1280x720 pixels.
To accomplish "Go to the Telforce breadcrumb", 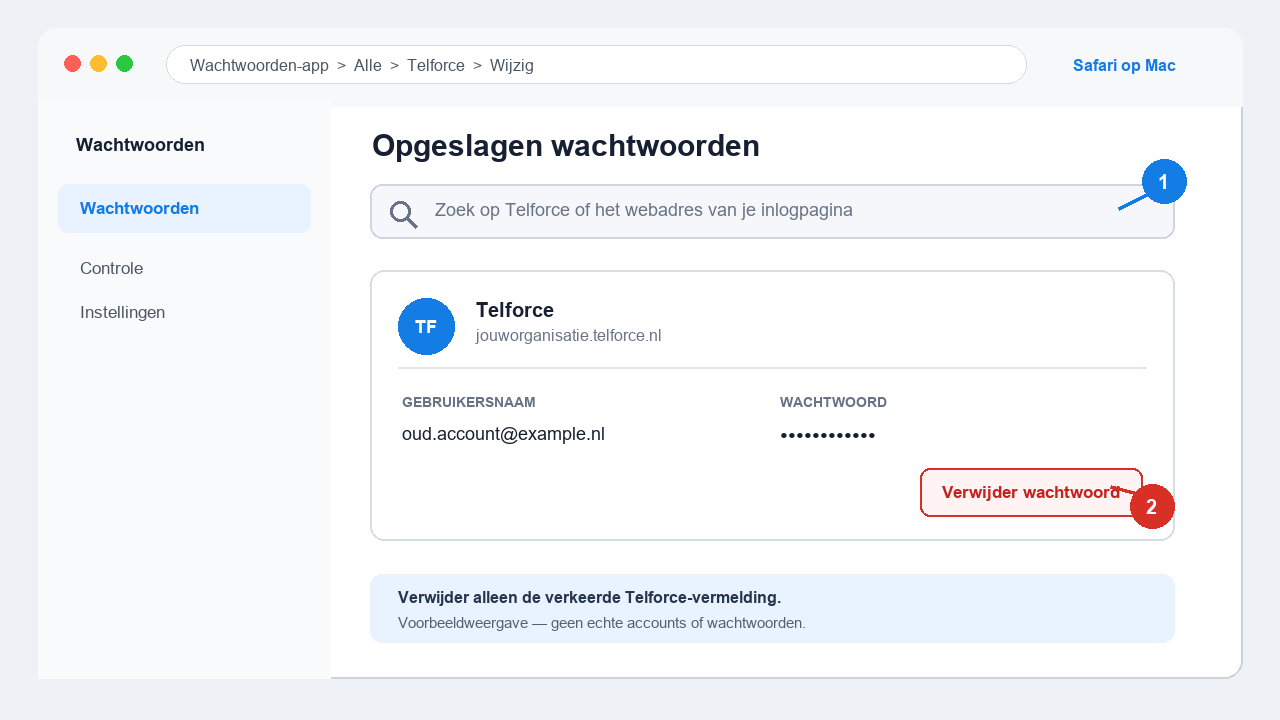I will [x=436, y=65].
